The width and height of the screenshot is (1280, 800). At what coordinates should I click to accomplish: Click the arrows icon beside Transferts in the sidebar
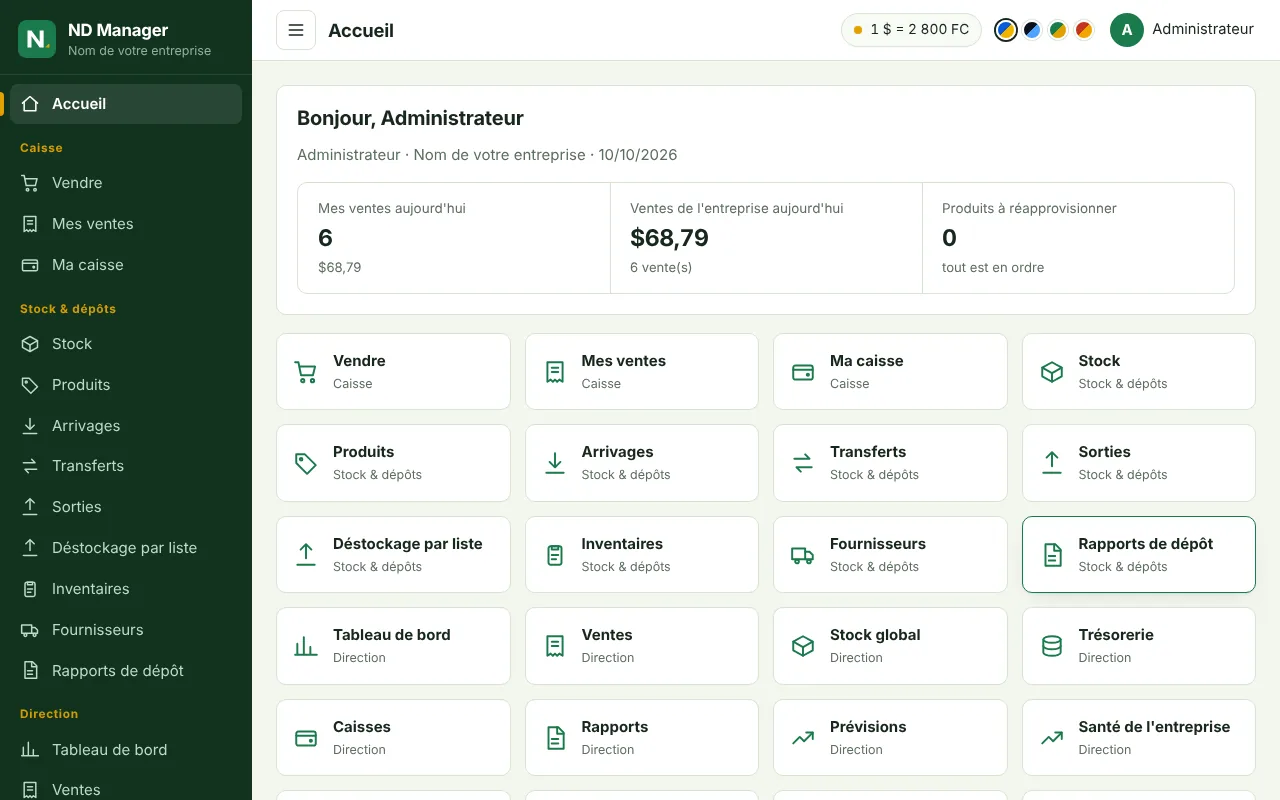(x=30, y=466)
